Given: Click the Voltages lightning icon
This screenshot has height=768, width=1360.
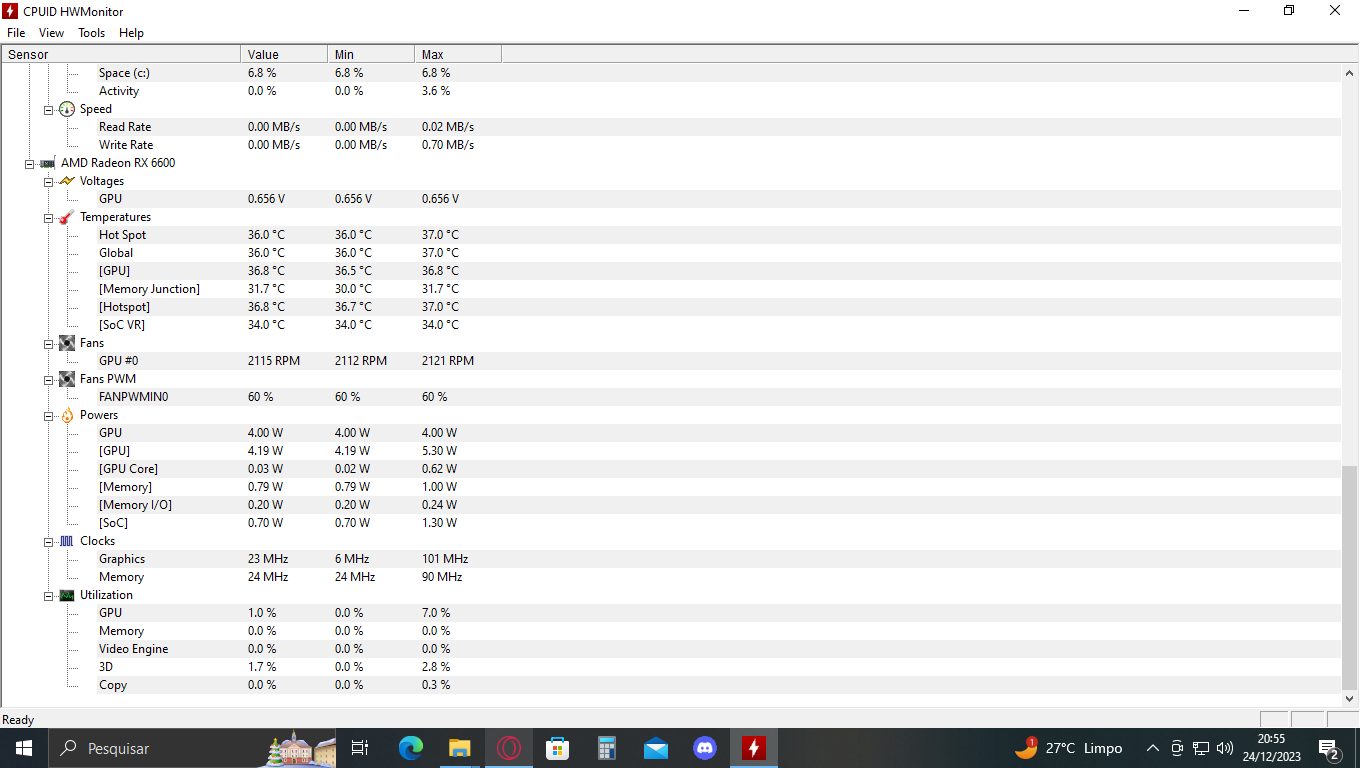Looking at the screenshot, I should pos(67,181).
